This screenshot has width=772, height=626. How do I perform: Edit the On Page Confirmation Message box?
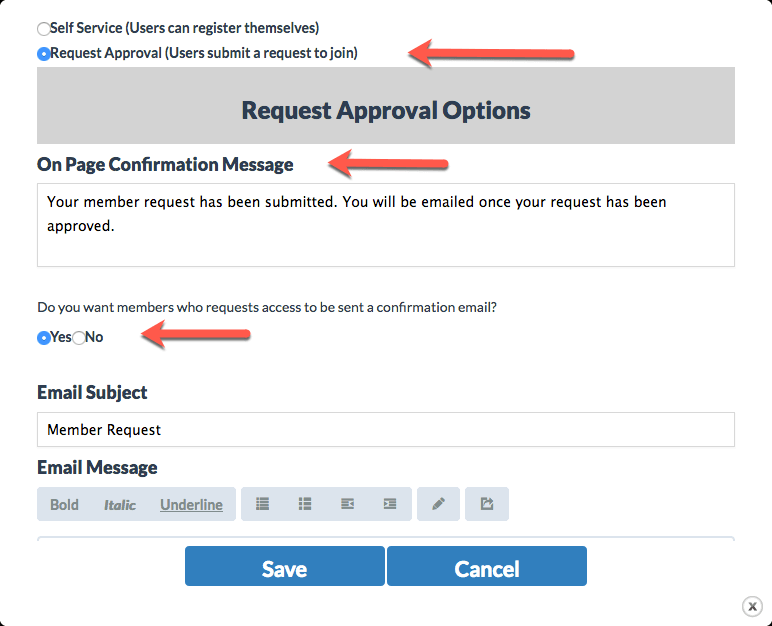pyautogui.click(x=386, y=225)
